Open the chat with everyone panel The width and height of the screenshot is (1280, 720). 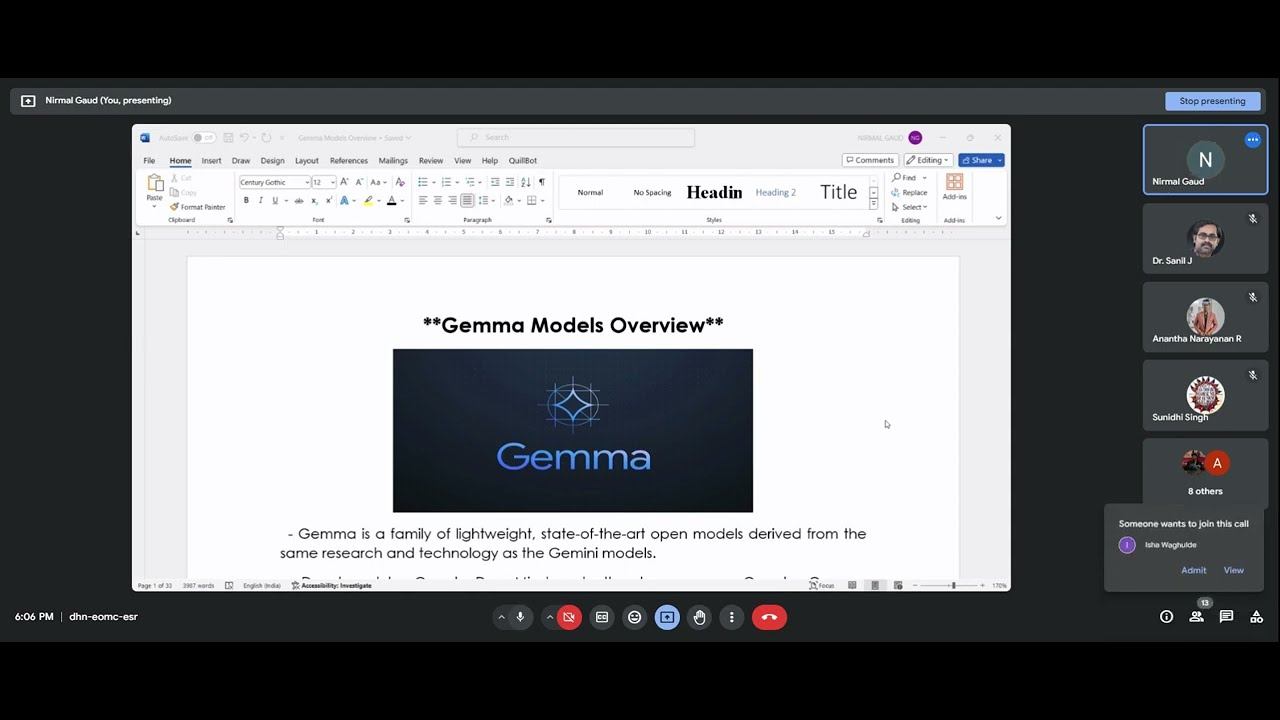[1226, 617]
